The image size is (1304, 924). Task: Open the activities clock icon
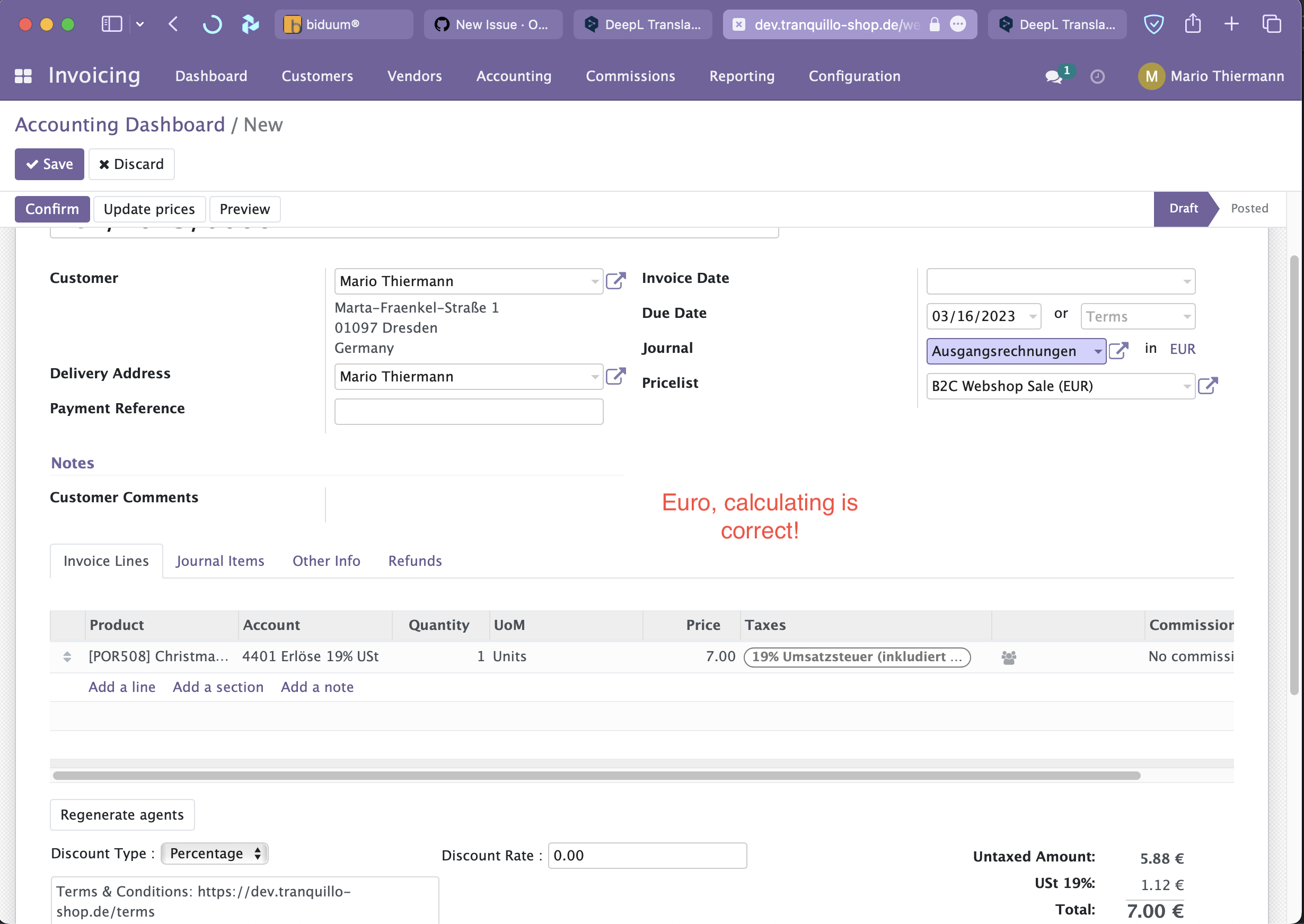1097,76
